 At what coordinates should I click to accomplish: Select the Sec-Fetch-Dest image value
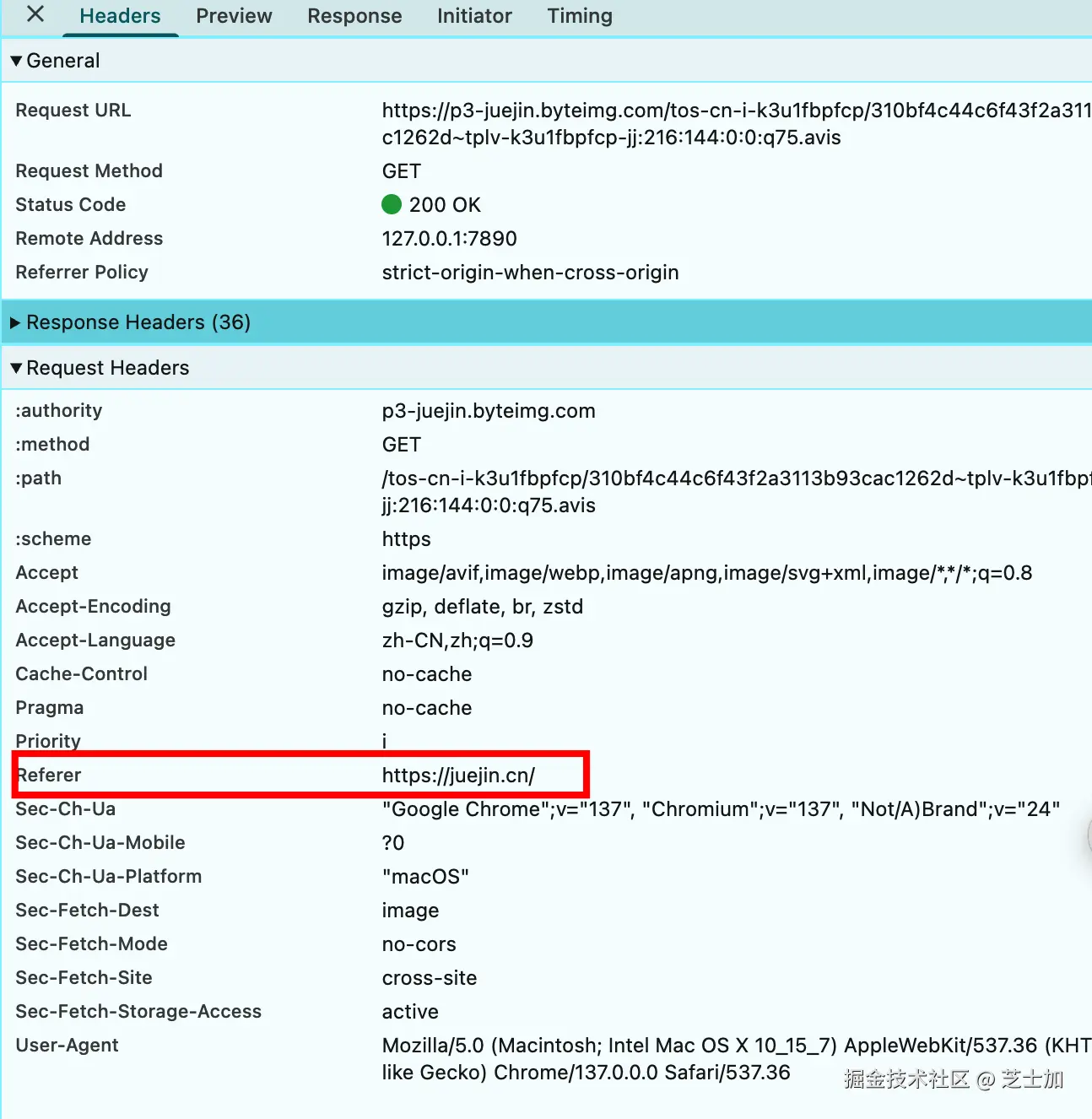tap(410, 911)
